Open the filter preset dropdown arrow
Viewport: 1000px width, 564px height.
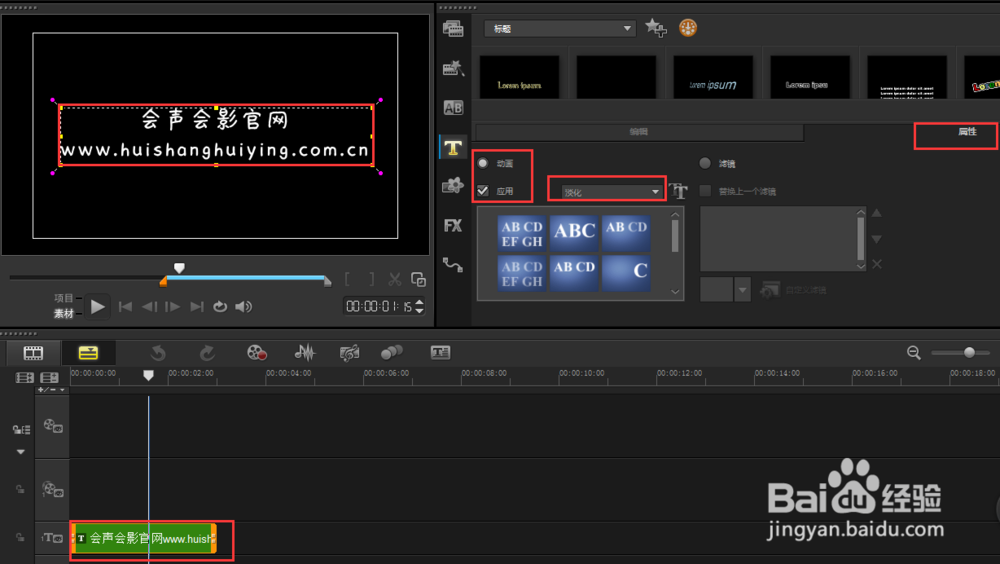[742, 290]
